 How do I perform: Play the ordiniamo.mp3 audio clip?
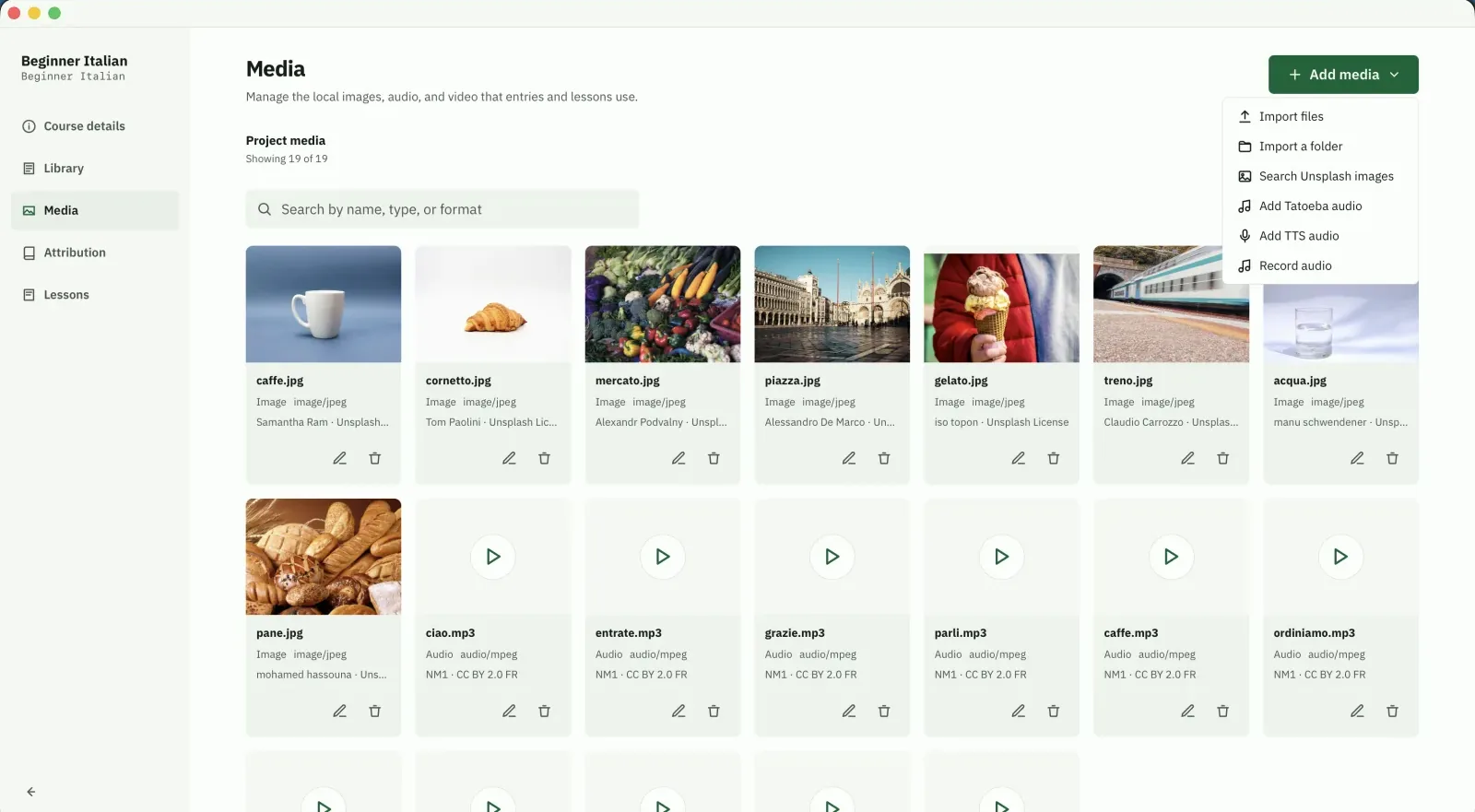coord(1341,557)
